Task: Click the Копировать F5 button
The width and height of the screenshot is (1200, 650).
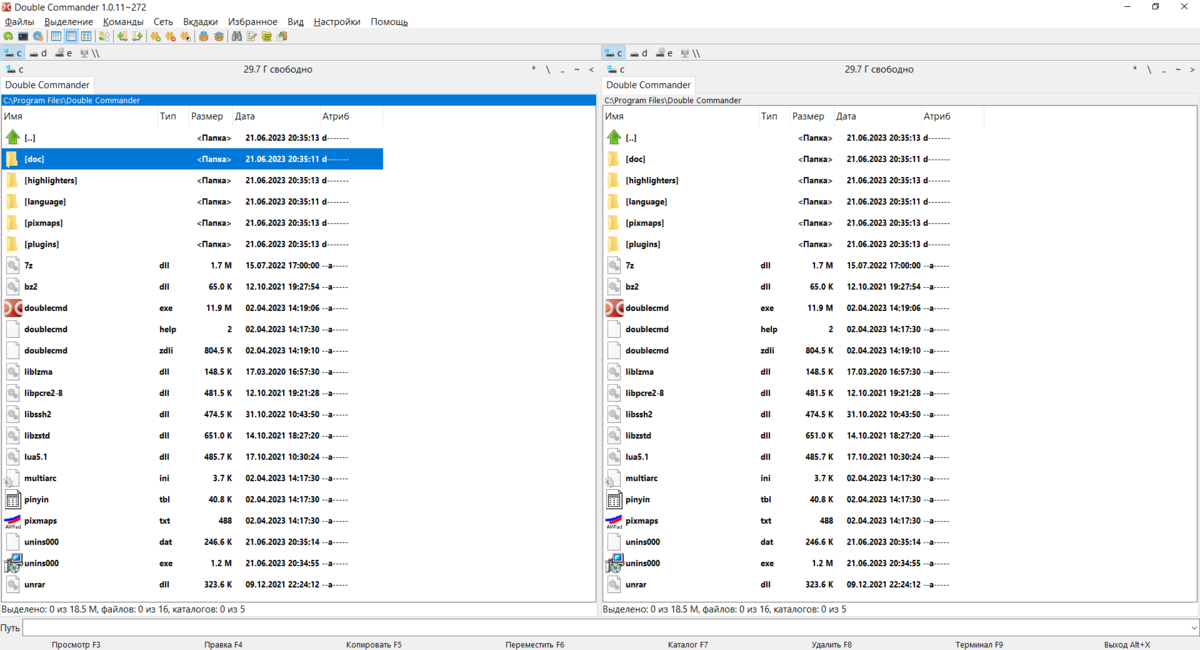Action: pyautogui.click(x=374, y=644)
